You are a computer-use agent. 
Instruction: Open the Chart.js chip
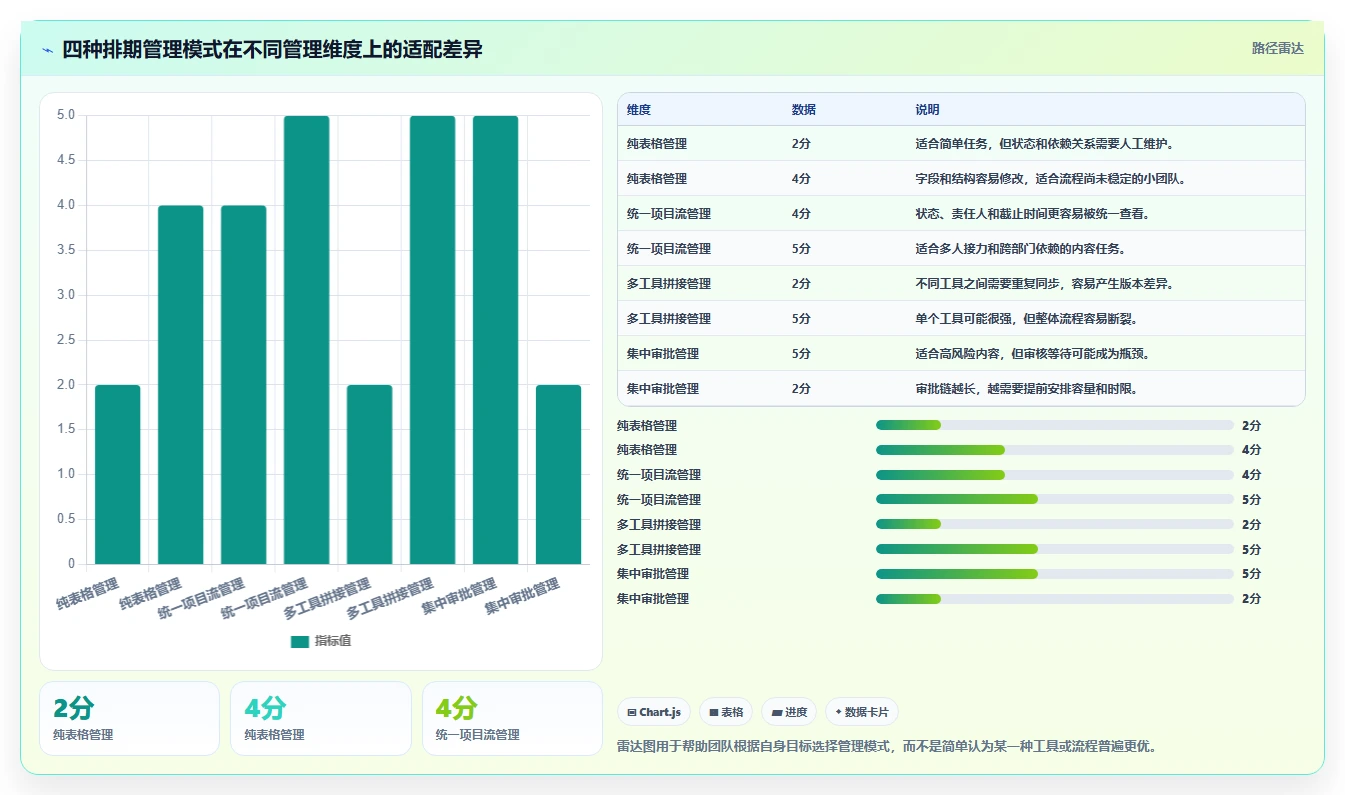(x=654, y=712)
